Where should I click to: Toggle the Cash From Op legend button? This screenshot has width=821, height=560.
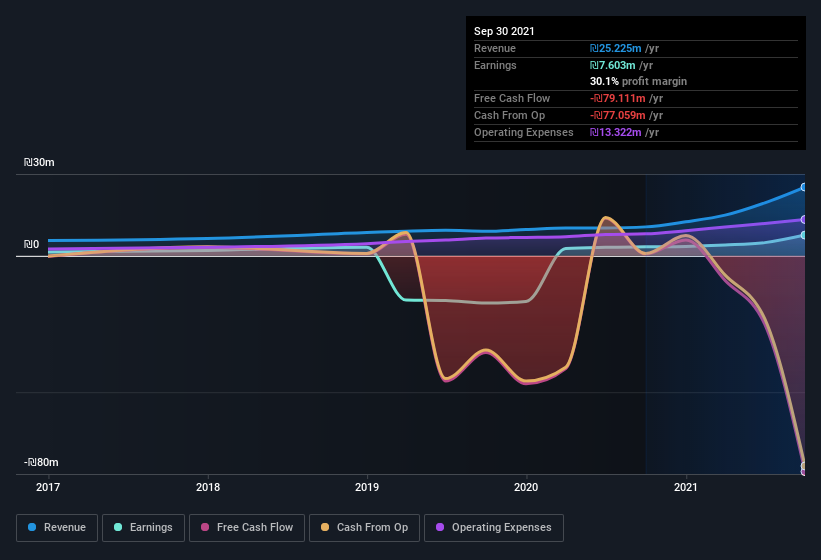(364, 528)
